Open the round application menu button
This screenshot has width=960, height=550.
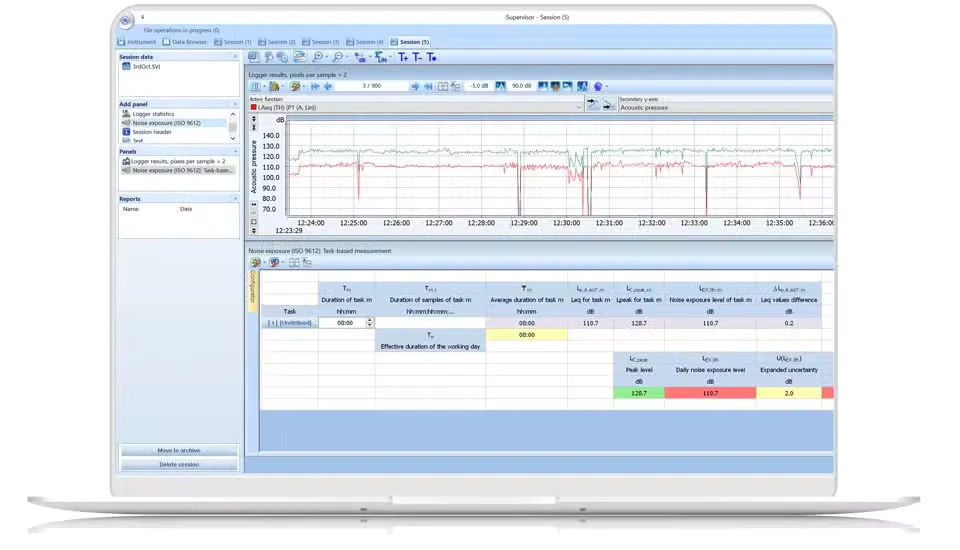(126, 20)
